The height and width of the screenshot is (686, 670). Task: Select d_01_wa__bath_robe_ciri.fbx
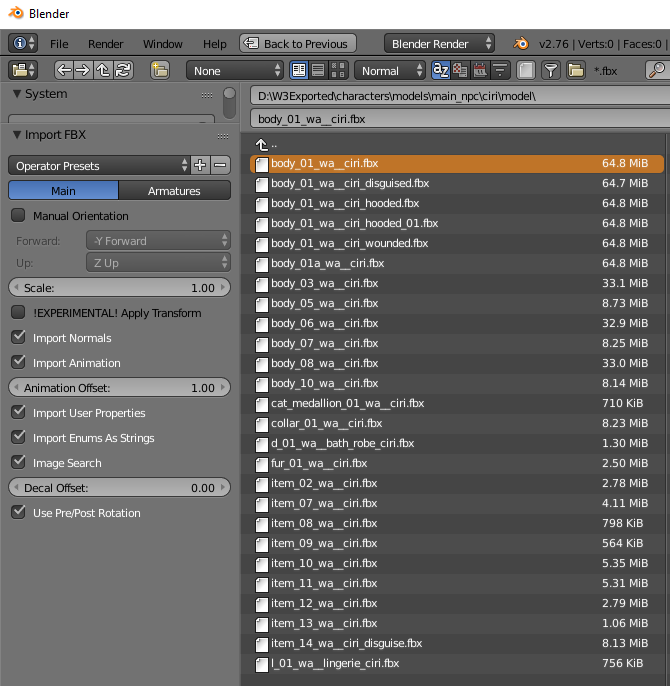point(457,443)
